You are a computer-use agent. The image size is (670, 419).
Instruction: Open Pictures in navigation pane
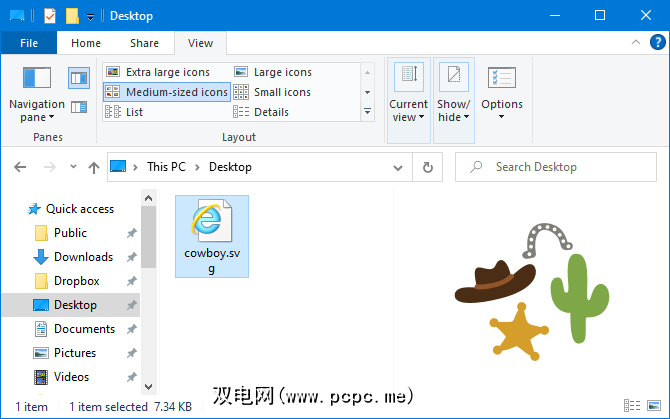tap(75, 353)
